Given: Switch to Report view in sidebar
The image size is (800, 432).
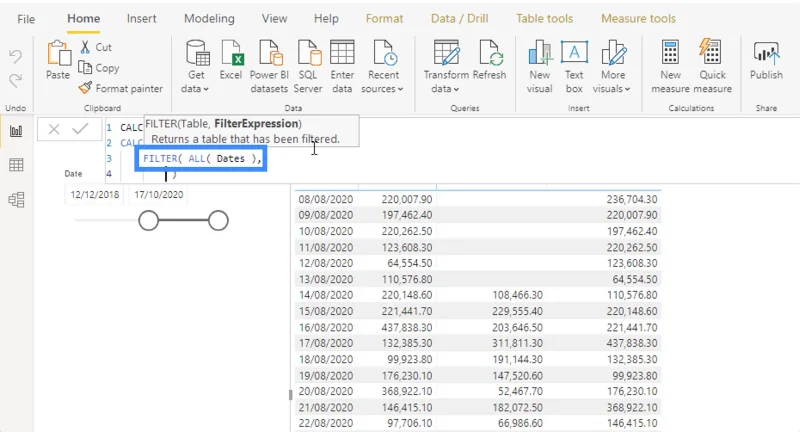Looking at the screenshot, I should point(16,131).
